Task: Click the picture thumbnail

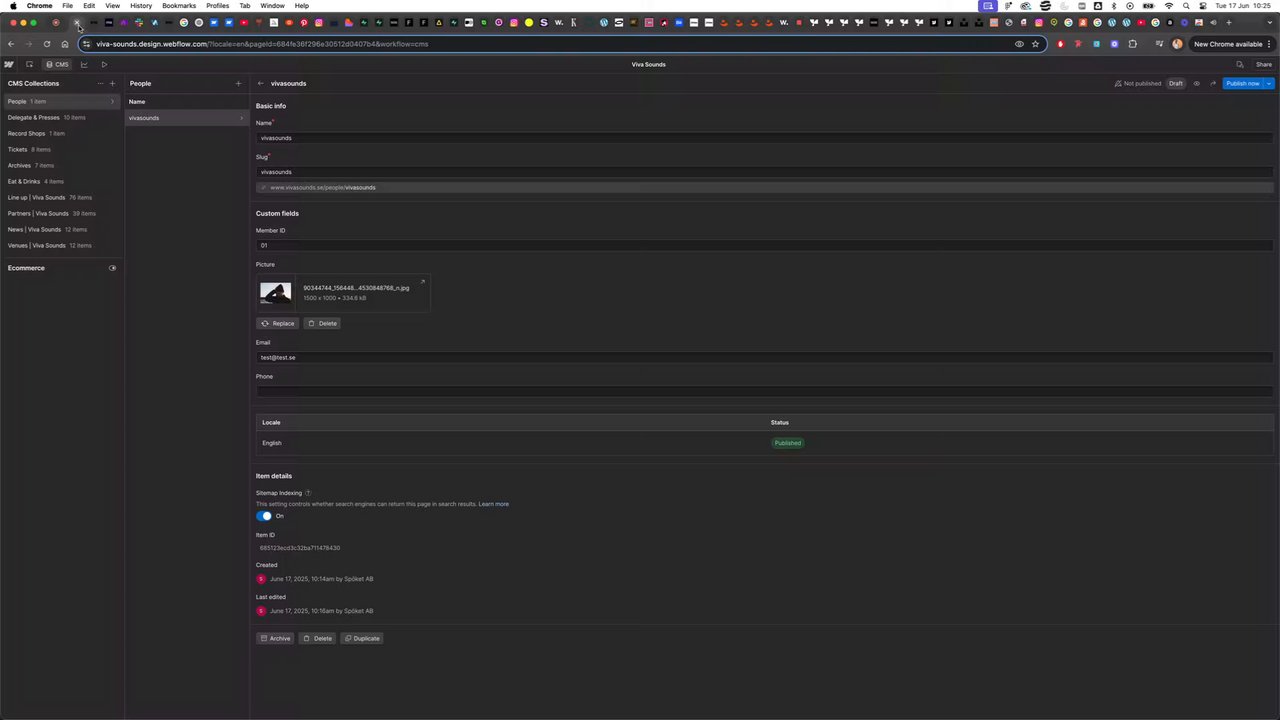Action: coord(276,293)
